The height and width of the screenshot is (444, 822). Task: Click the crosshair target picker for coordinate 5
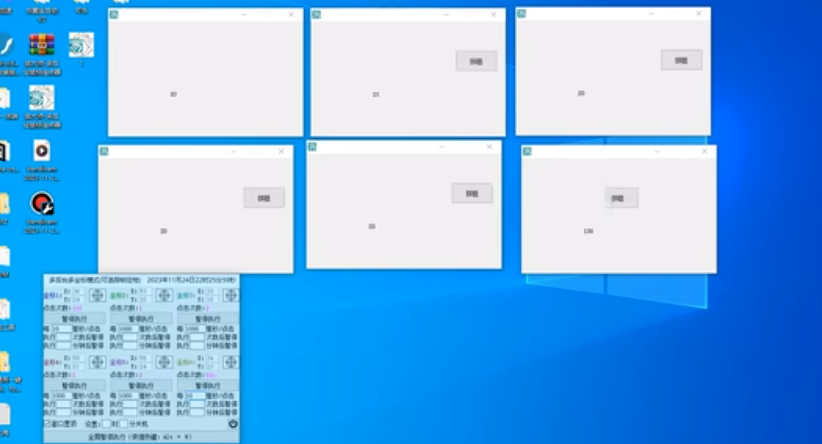[164, 362]
